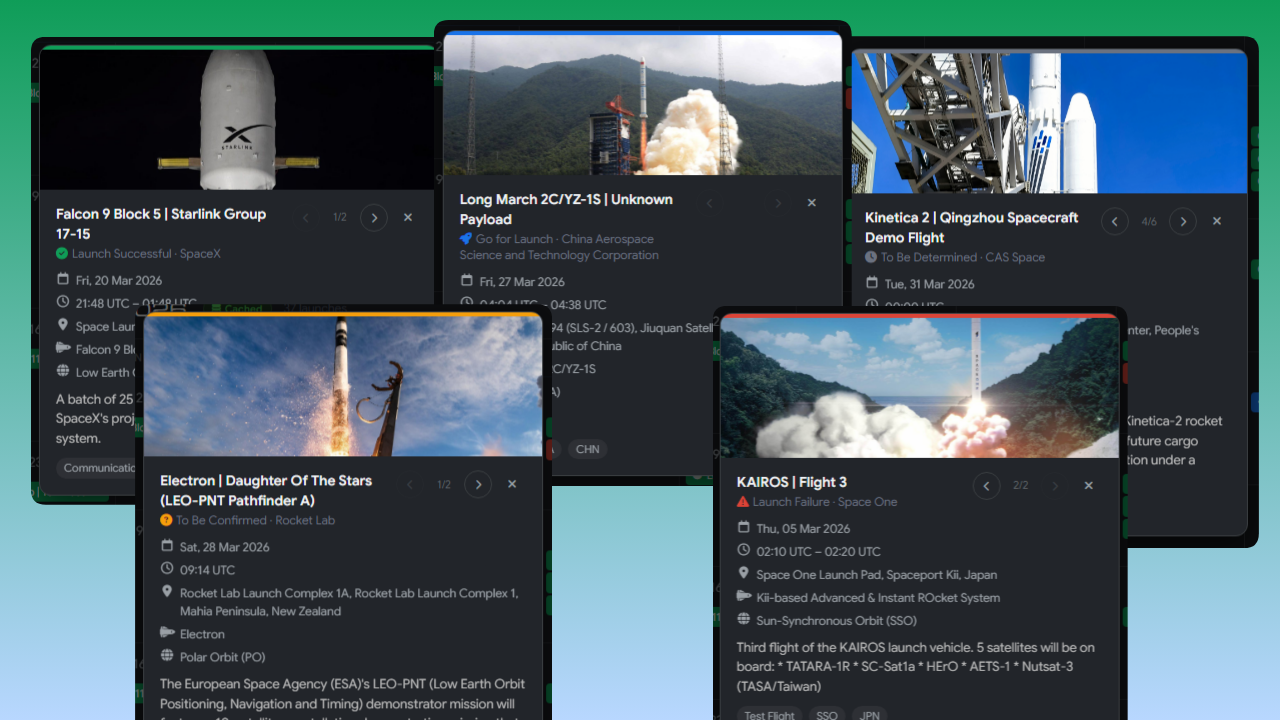Click Launch Failure · Space One text

[825, 502]
